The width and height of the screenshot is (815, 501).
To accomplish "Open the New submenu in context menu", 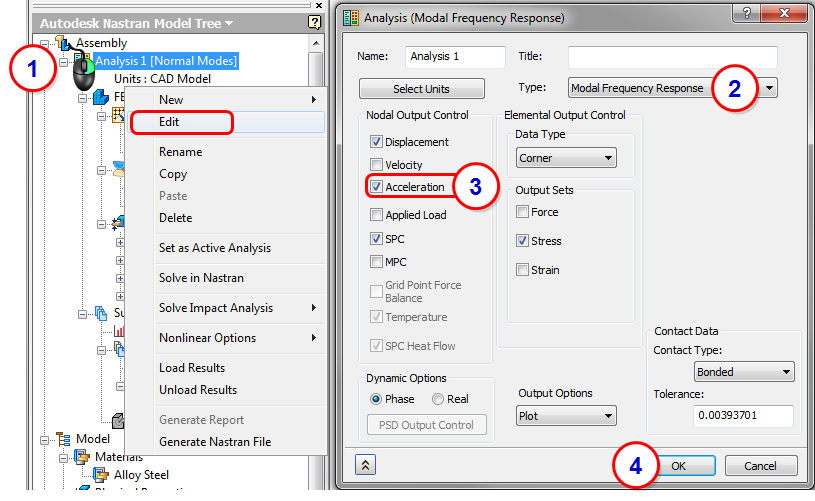I will 226,99.
